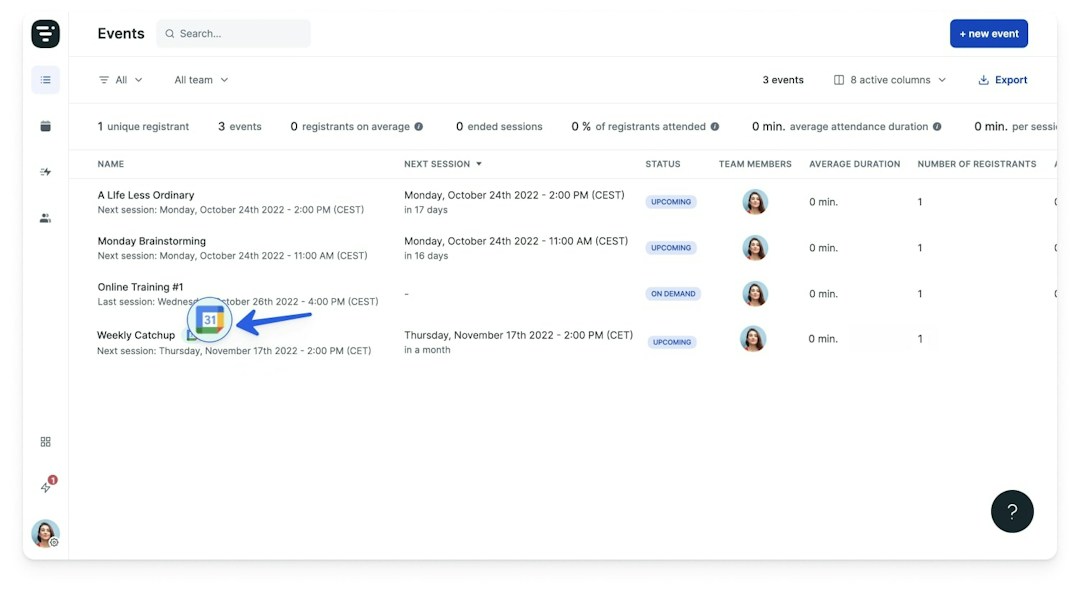Click the Events page title
The height and width of the screenshot is (594, 1080).
point(121,34)
